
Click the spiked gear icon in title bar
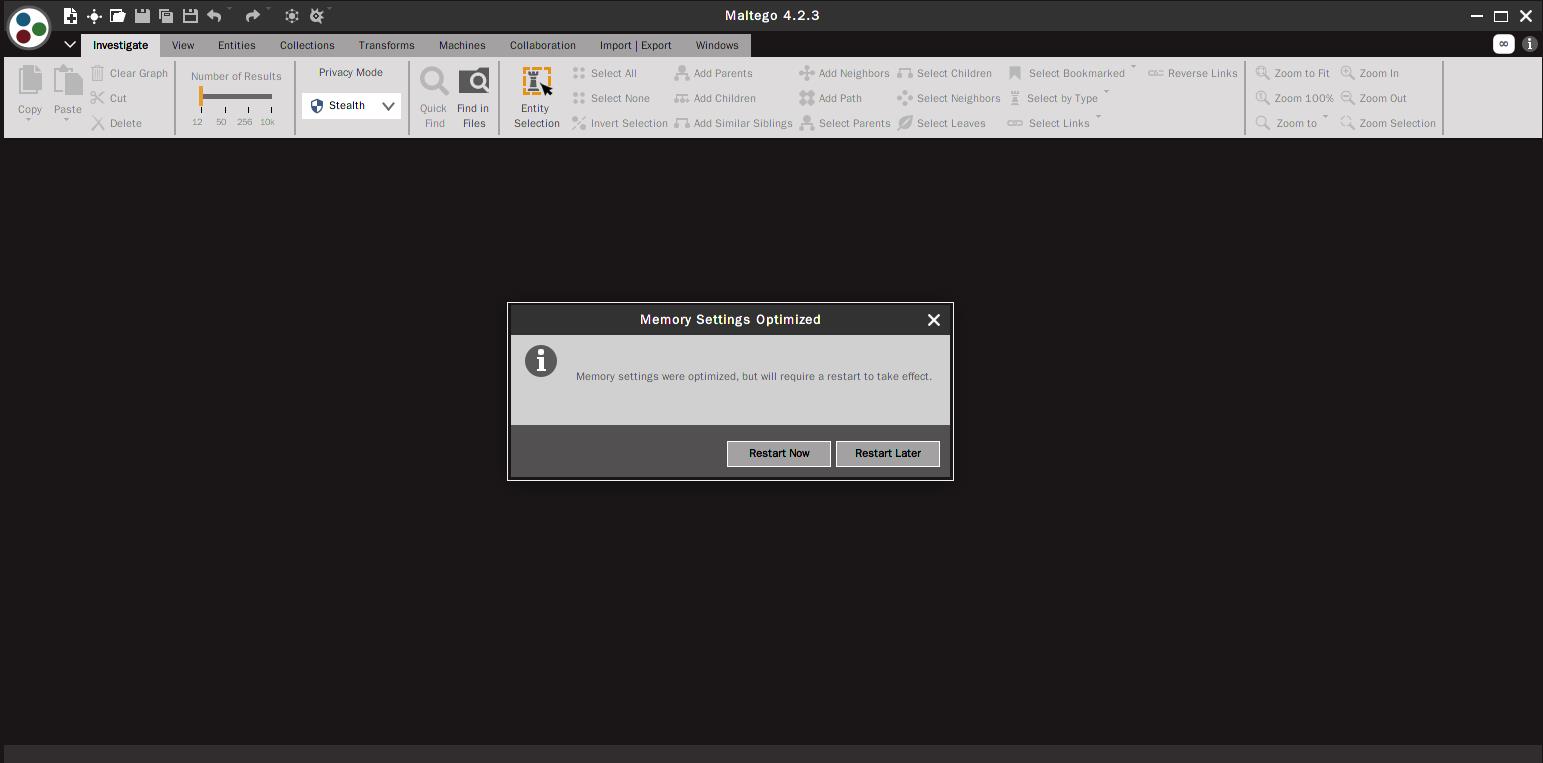317,16
